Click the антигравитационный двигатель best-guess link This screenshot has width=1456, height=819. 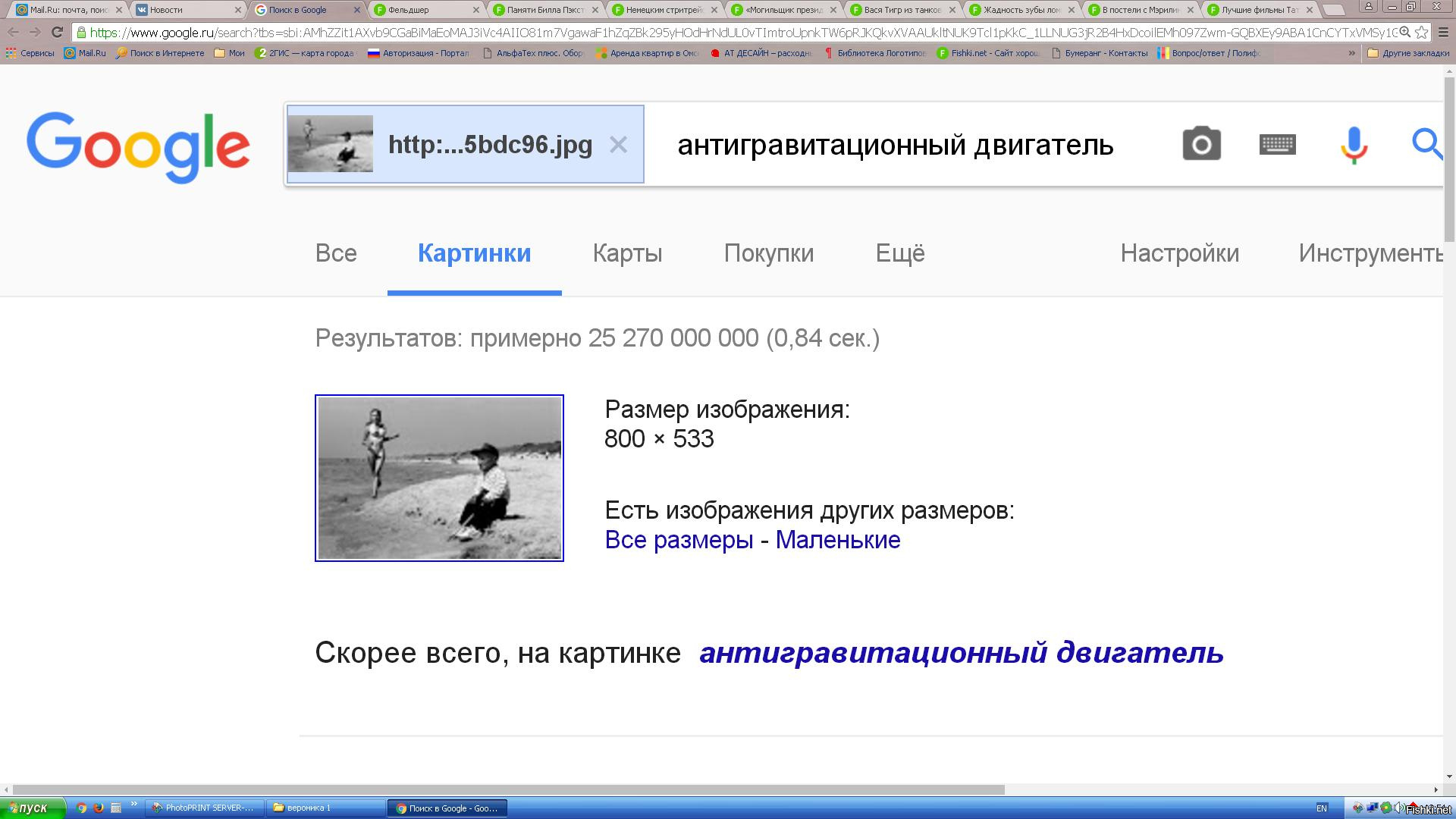pyautogui.click(x=961, y=652)
